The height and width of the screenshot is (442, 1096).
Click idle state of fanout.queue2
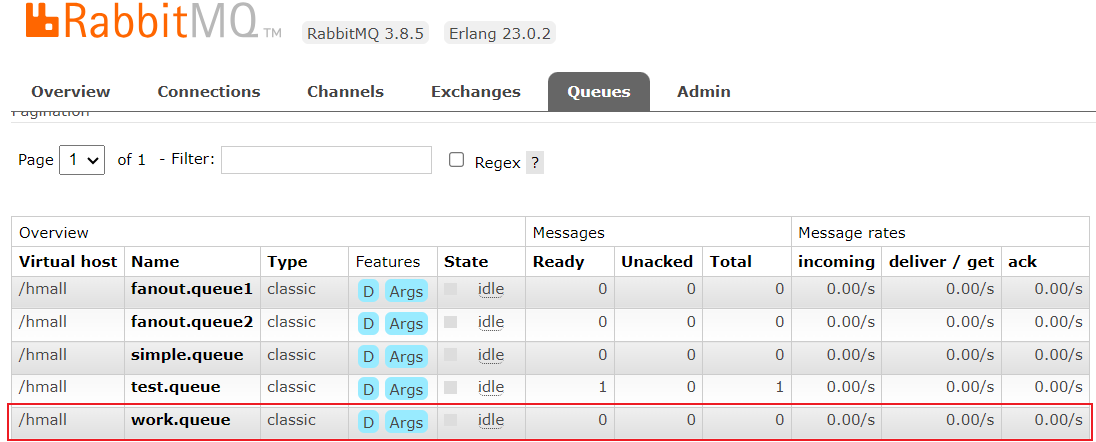click(491, 322)
